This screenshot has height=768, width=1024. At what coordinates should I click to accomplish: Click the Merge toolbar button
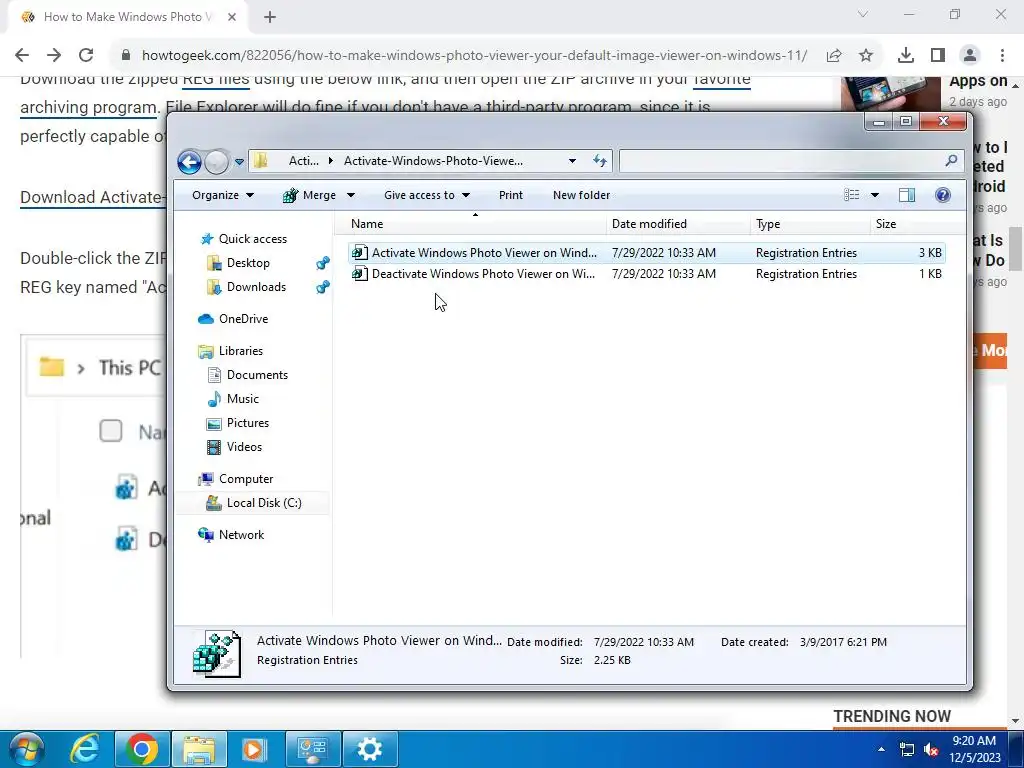(x=310, y=195)
